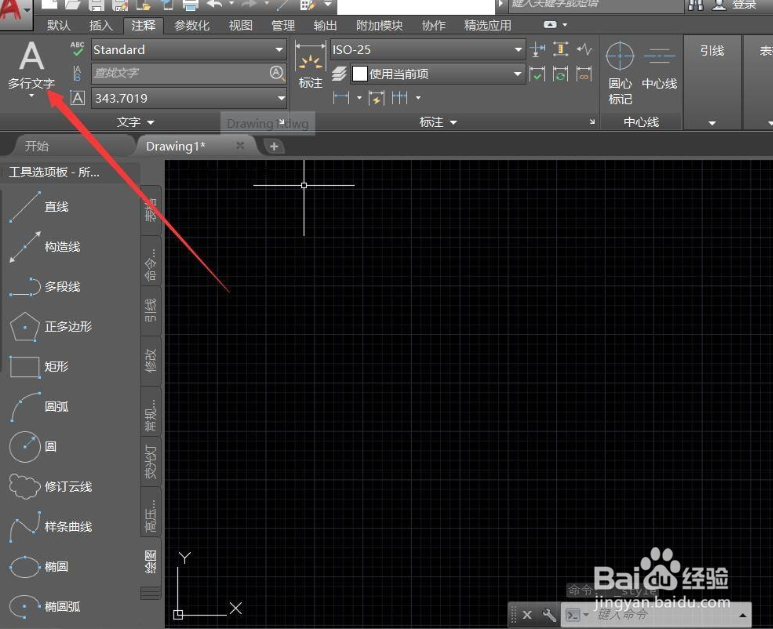Viewport: 773px width, 629px height.
Task: Toggle the ribbon minimize button
Action: click(550, 24)
